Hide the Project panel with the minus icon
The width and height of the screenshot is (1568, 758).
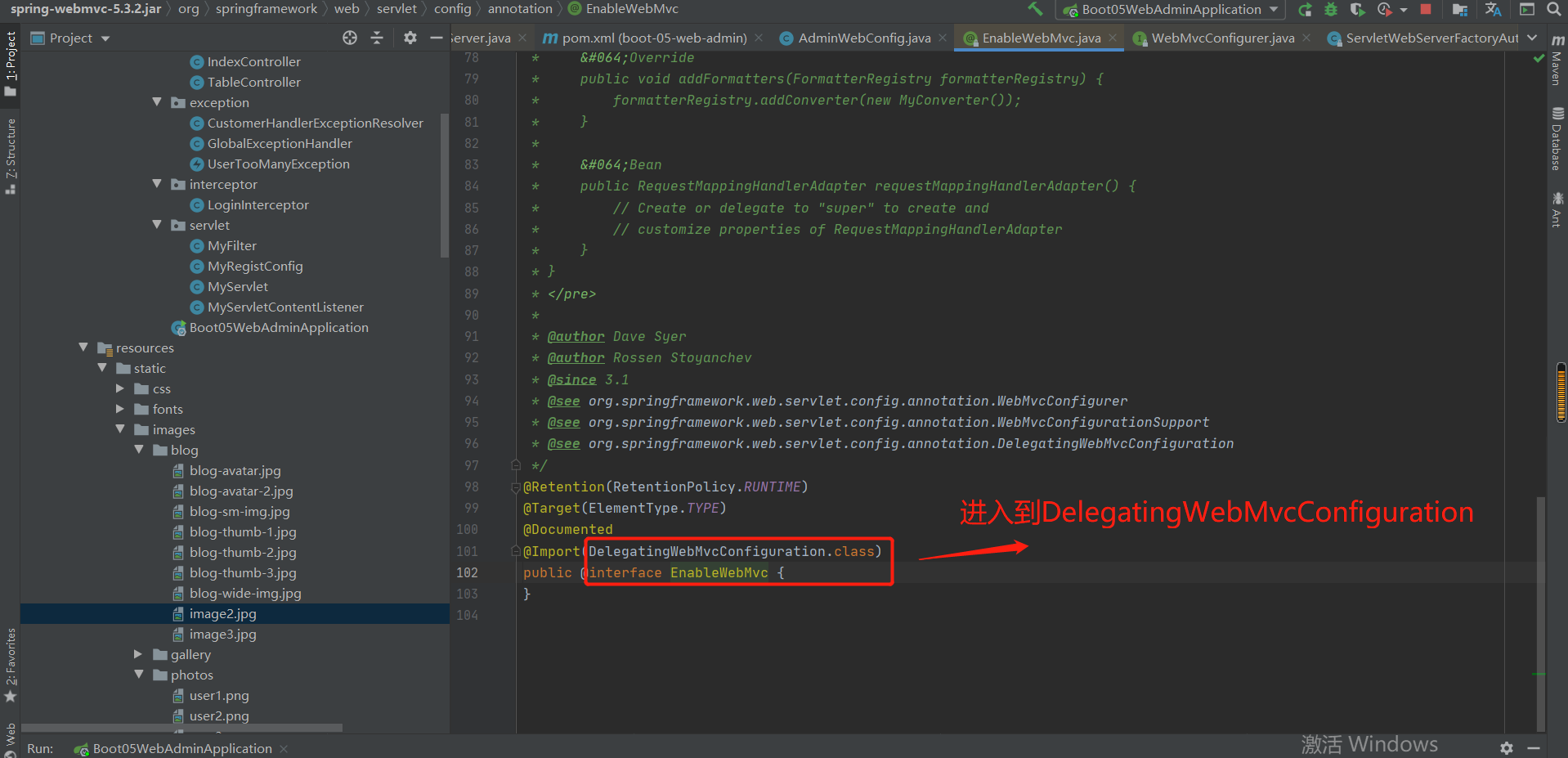coord(437,38)
